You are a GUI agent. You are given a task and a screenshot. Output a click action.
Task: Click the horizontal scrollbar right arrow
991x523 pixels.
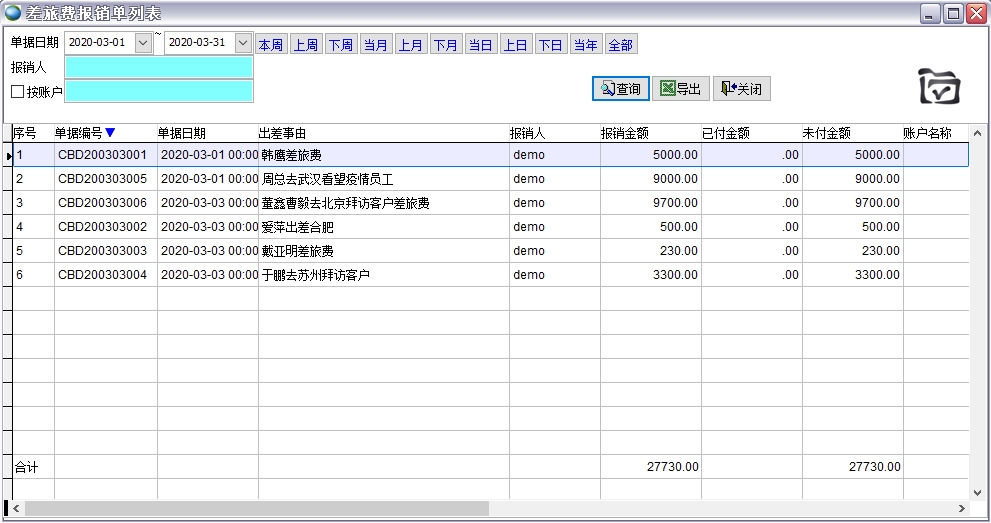point(963,508)
